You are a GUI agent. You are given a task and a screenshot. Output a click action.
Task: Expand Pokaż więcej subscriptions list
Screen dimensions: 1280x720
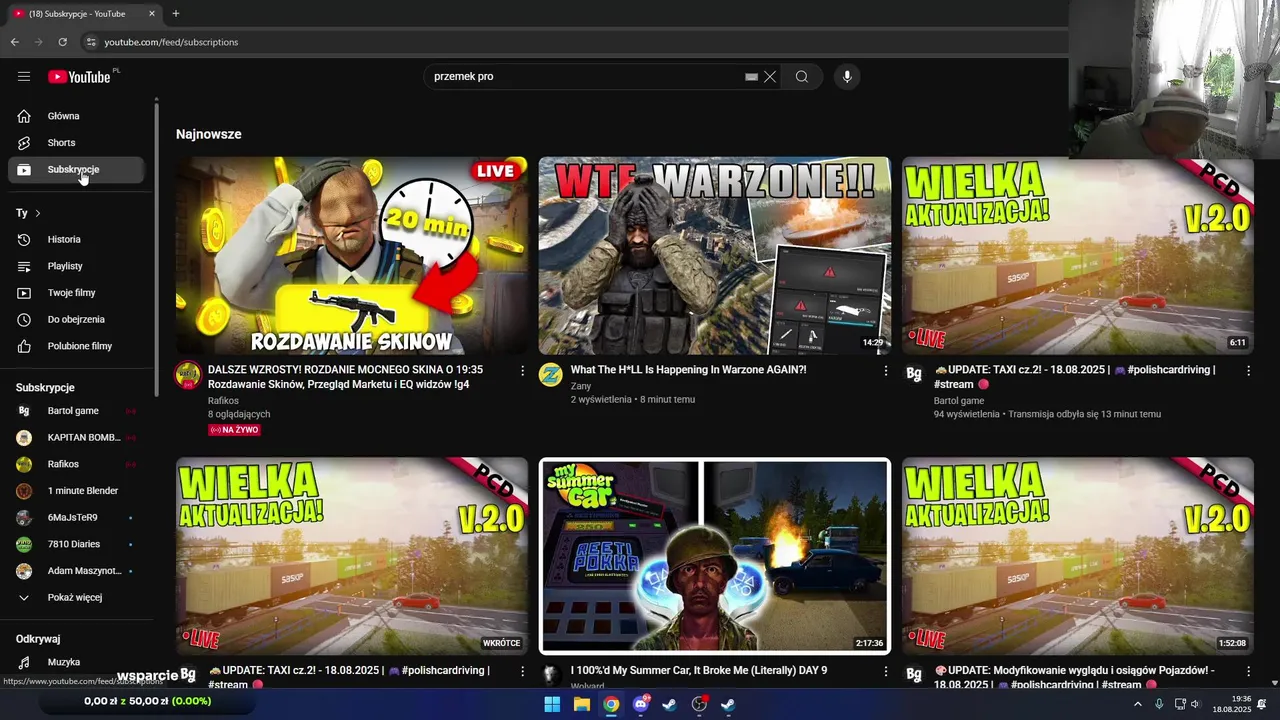(x=76, y=598)
